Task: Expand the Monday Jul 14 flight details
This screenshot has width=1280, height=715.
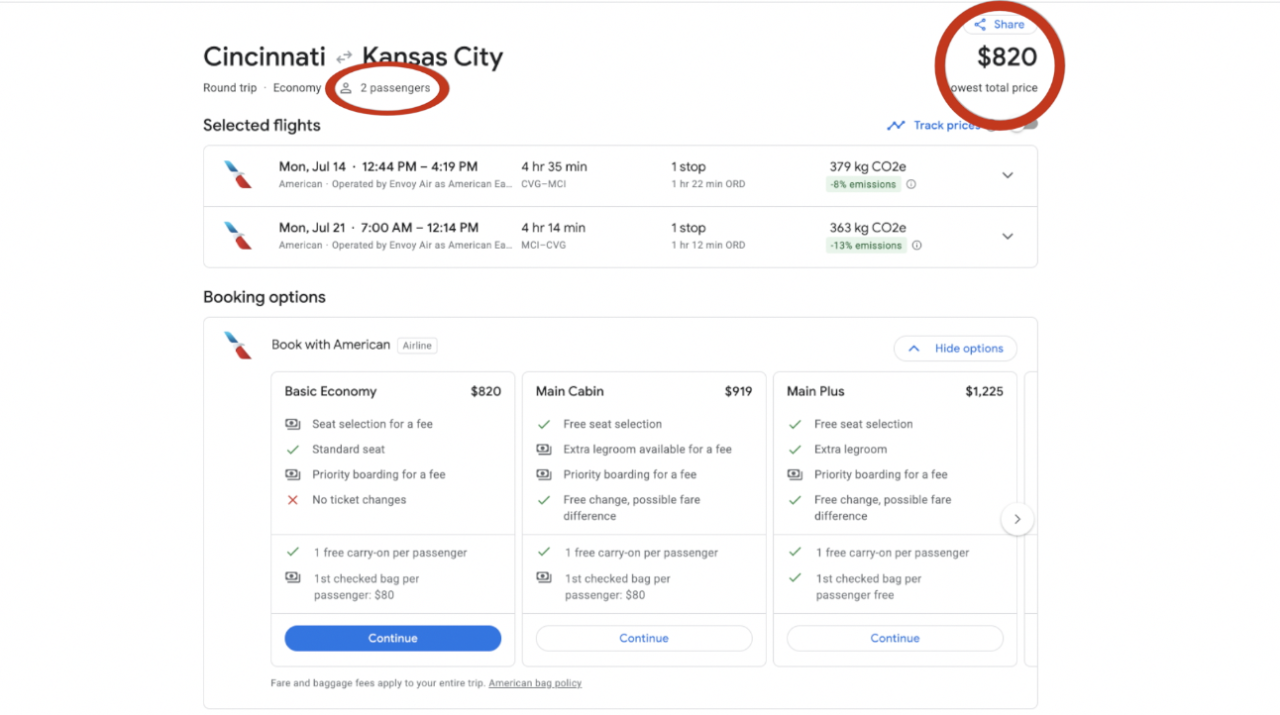Action: tap(1008, 174)
